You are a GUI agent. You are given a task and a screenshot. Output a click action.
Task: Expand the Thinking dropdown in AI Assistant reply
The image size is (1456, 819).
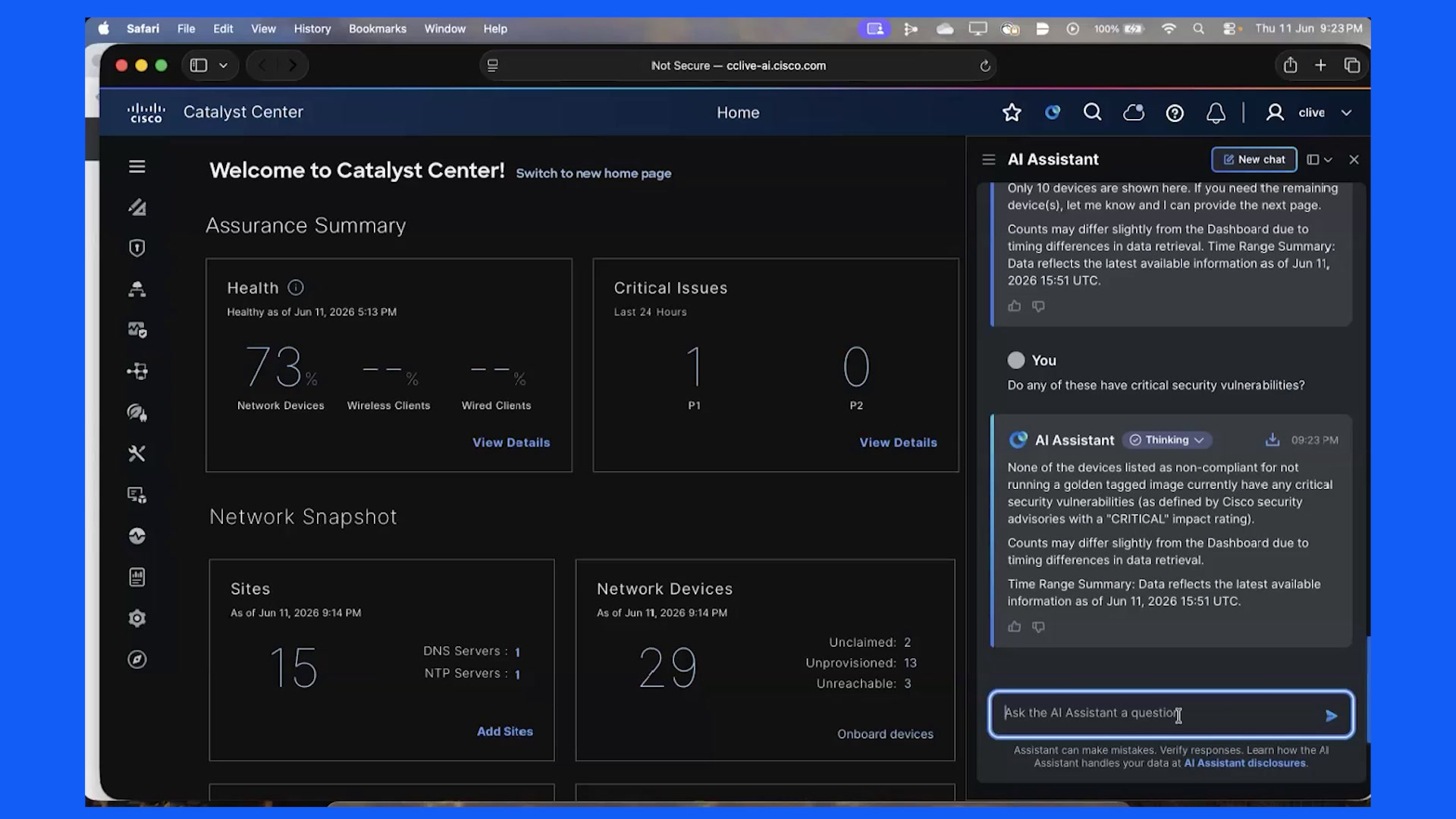(x=1167, y=440)
